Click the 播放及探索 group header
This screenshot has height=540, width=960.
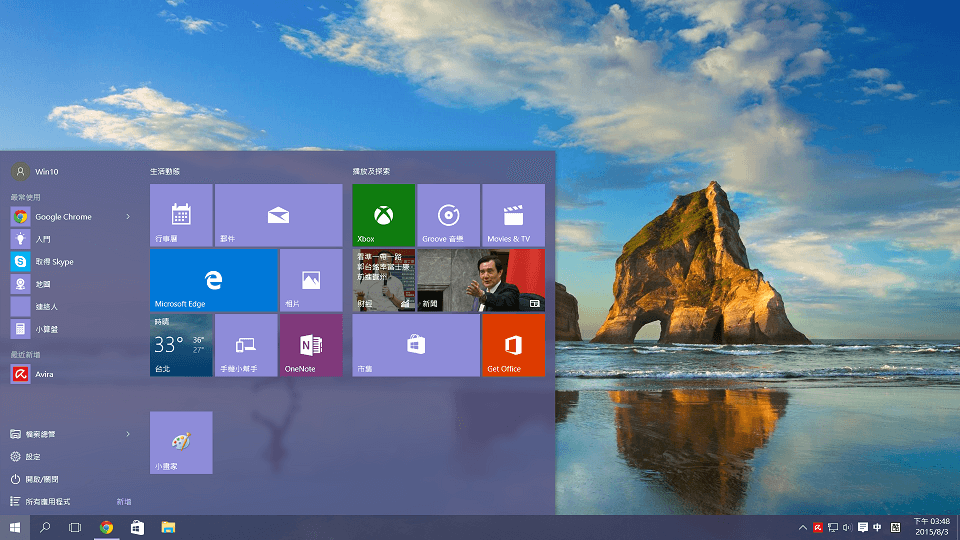coord(371,171)
